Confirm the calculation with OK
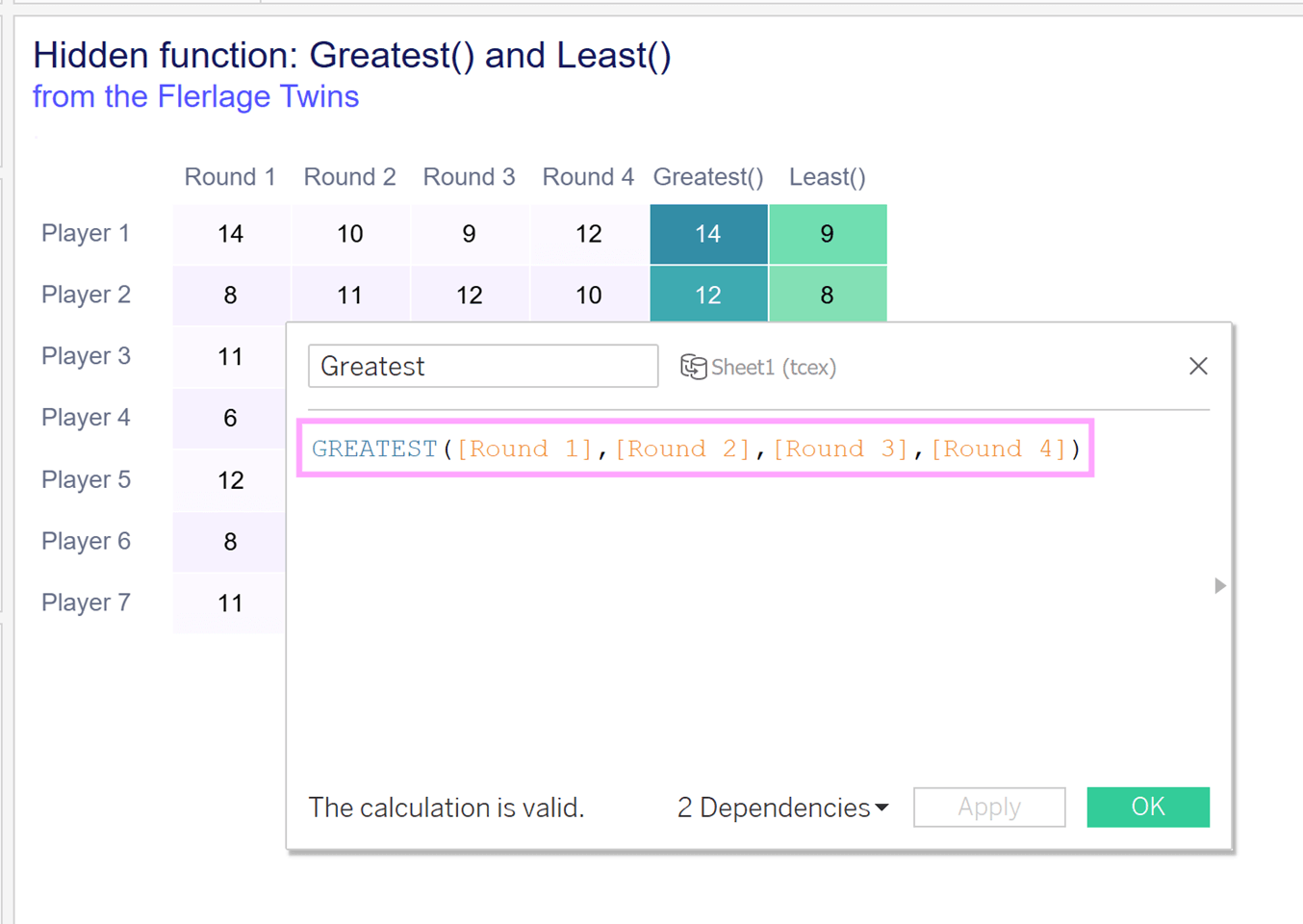 (x=1148, y=807)
